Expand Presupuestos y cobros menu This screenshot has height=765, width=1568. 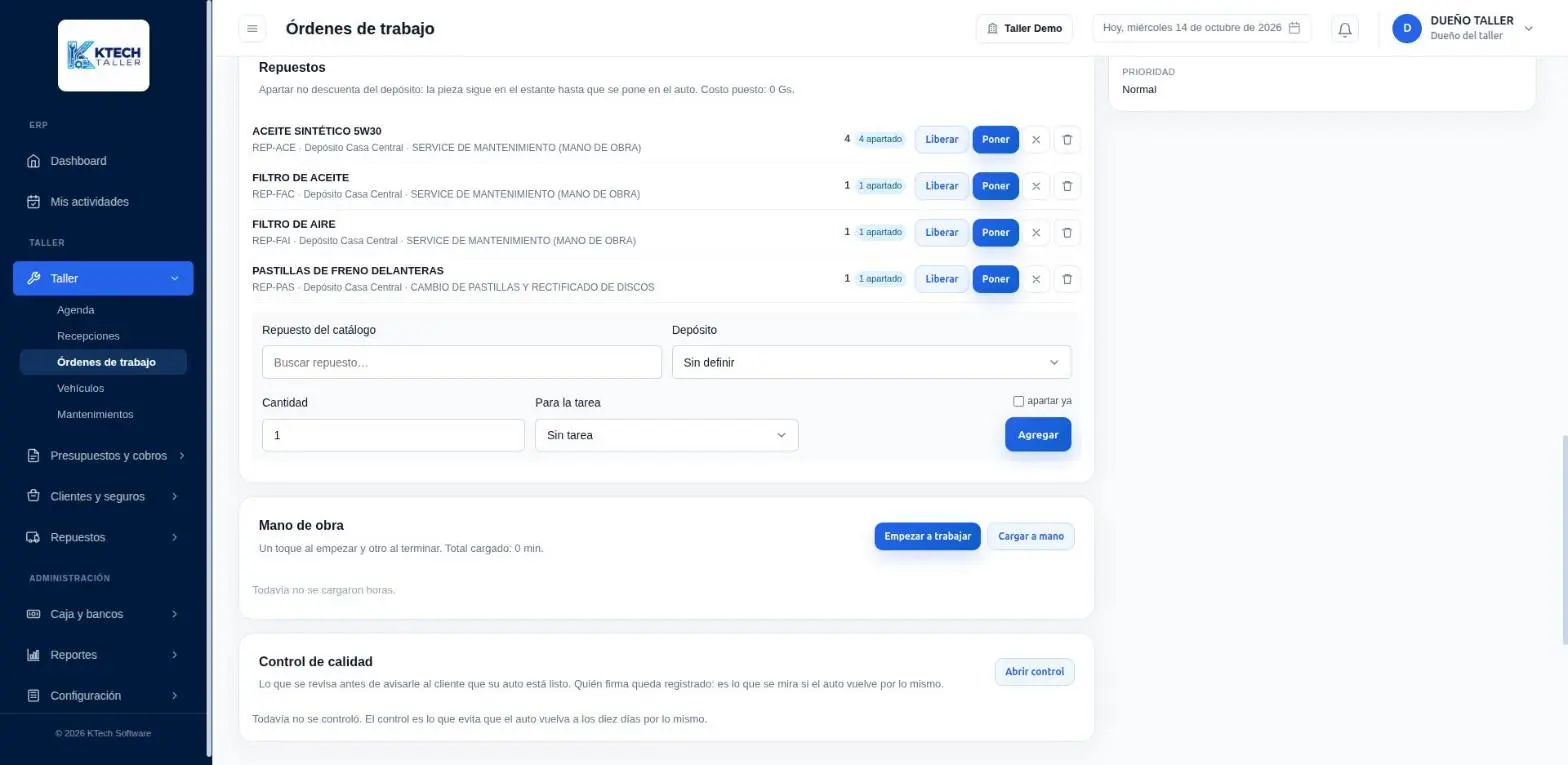(x=104, y=456)
